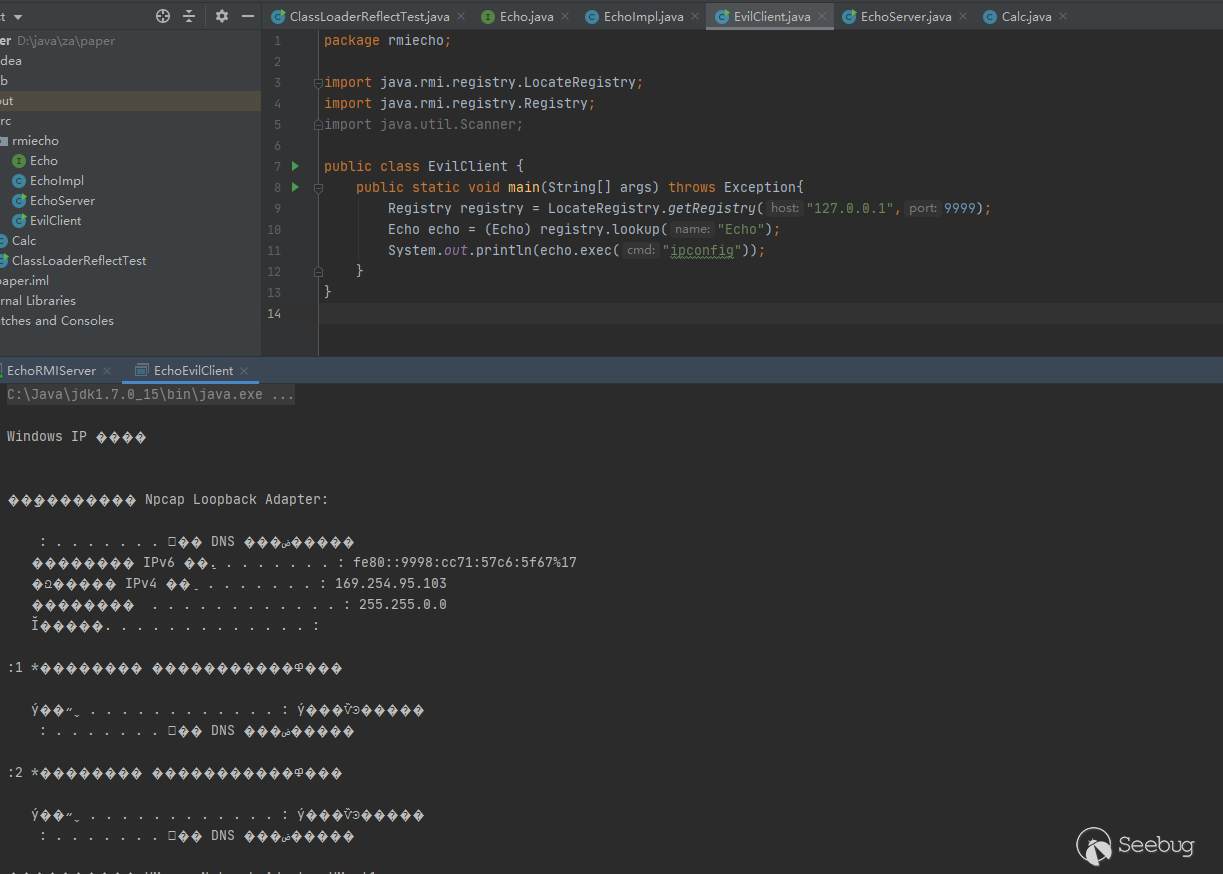Close the Echo.java tab
Viewport: 1223px width, 874px height.
tap(565, 17)
